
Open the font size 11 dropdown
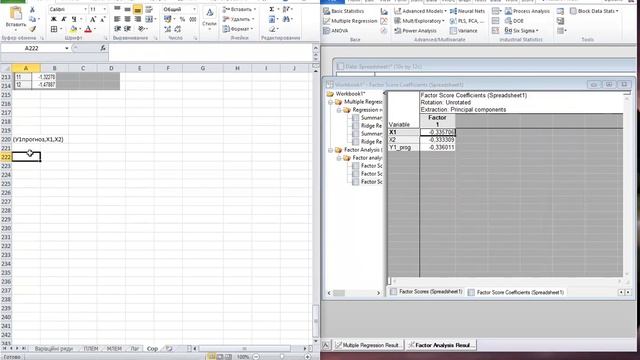coord(104,9)
